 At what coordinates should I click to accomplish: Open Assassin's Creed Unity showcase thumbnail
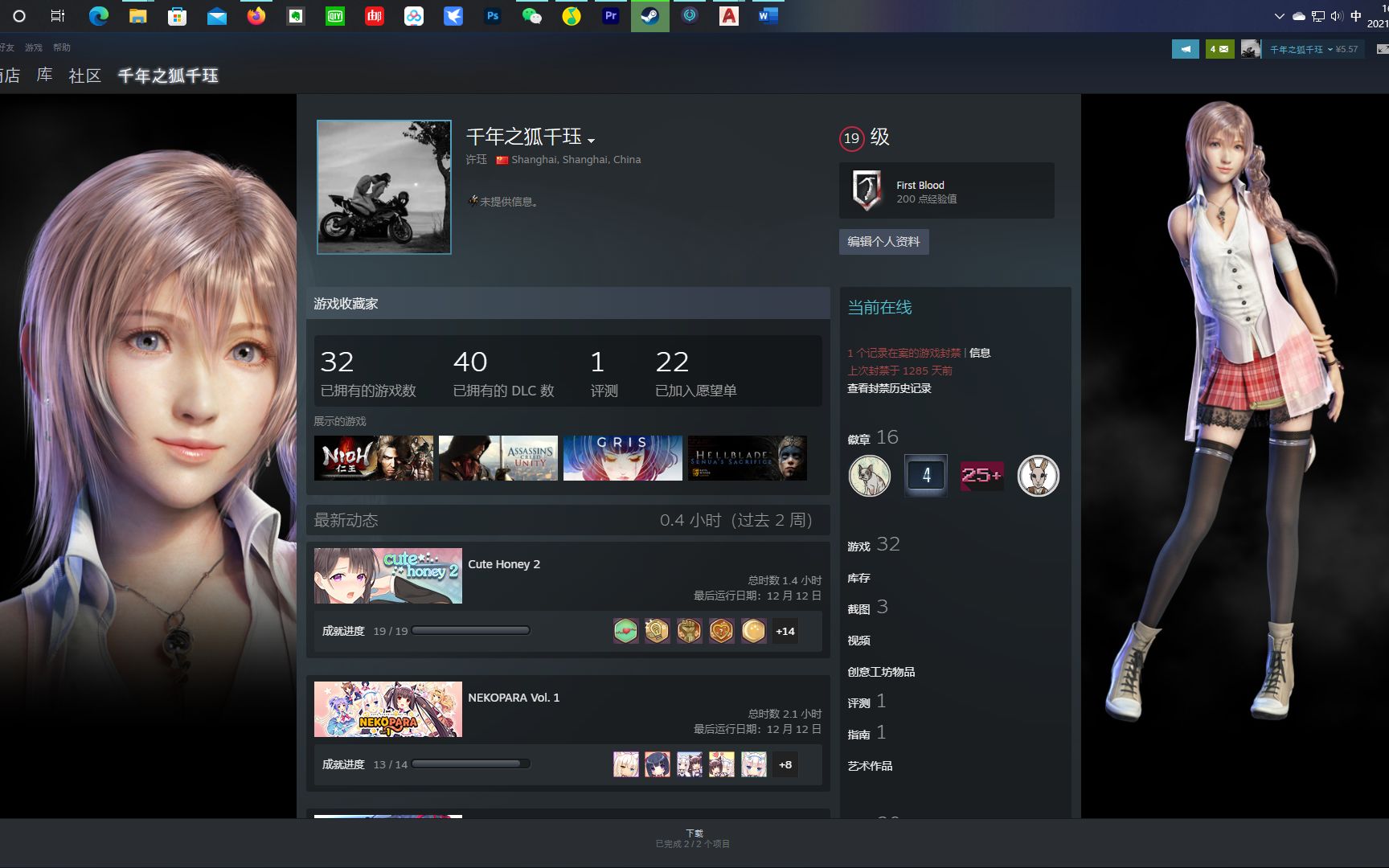tap(498, 458)
